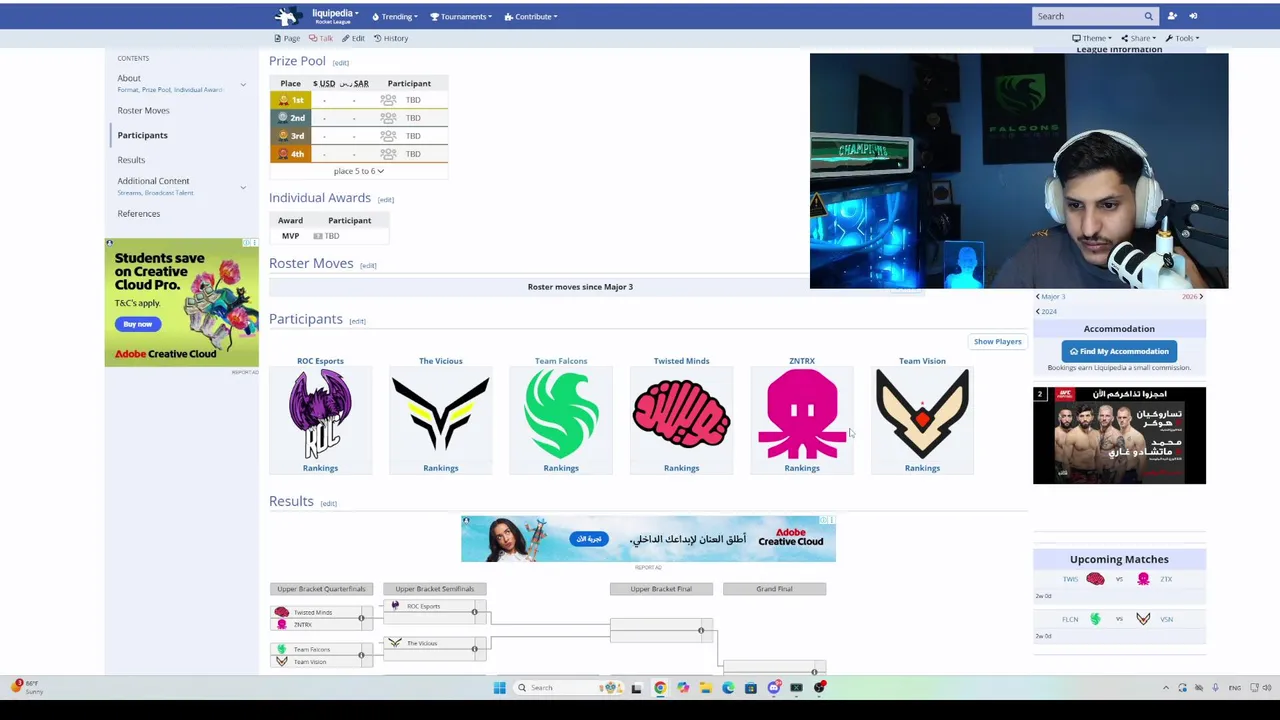The height and width of the screenshot is (720, 1280).
Task: Switch to the Talk tab
Action: 321,38
